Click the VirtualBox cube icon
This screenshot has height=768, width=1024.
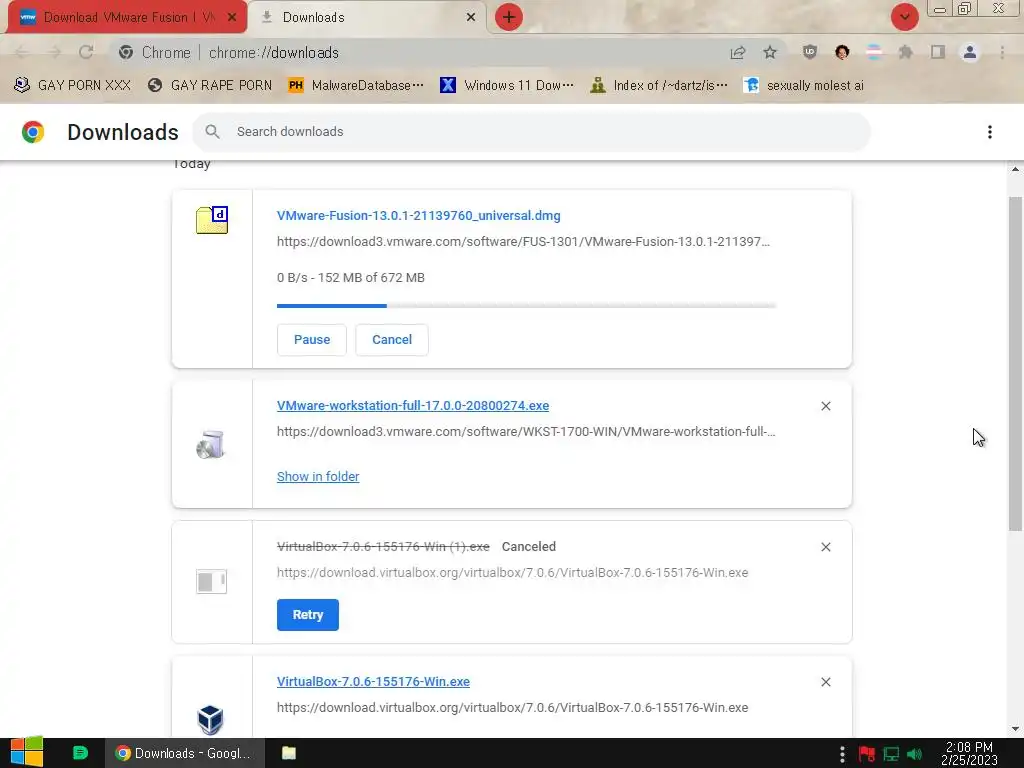pos(210,720)
